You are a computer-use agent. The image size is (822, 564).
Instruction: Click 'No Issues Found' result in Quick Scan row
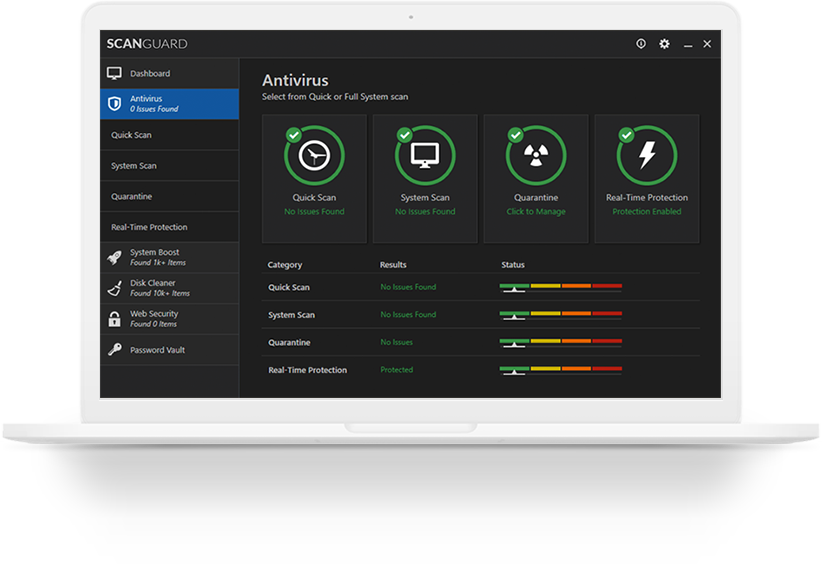tap(408, 287)
